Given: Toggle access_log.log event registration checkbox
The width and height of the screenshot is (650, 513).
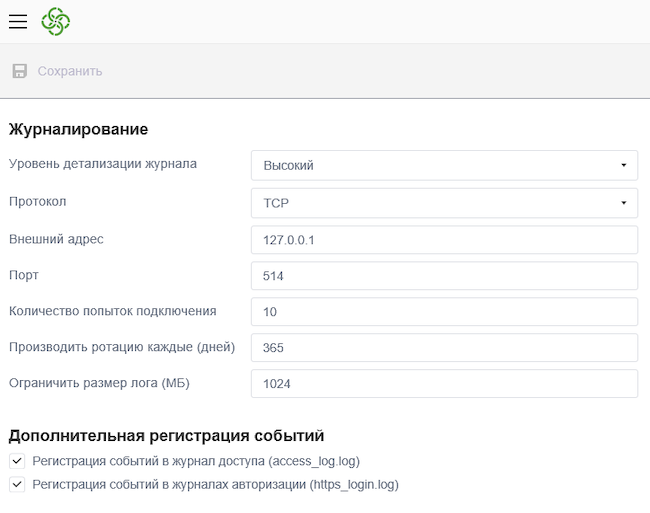Looking at the screenshot, I should (x=17, y=461).
